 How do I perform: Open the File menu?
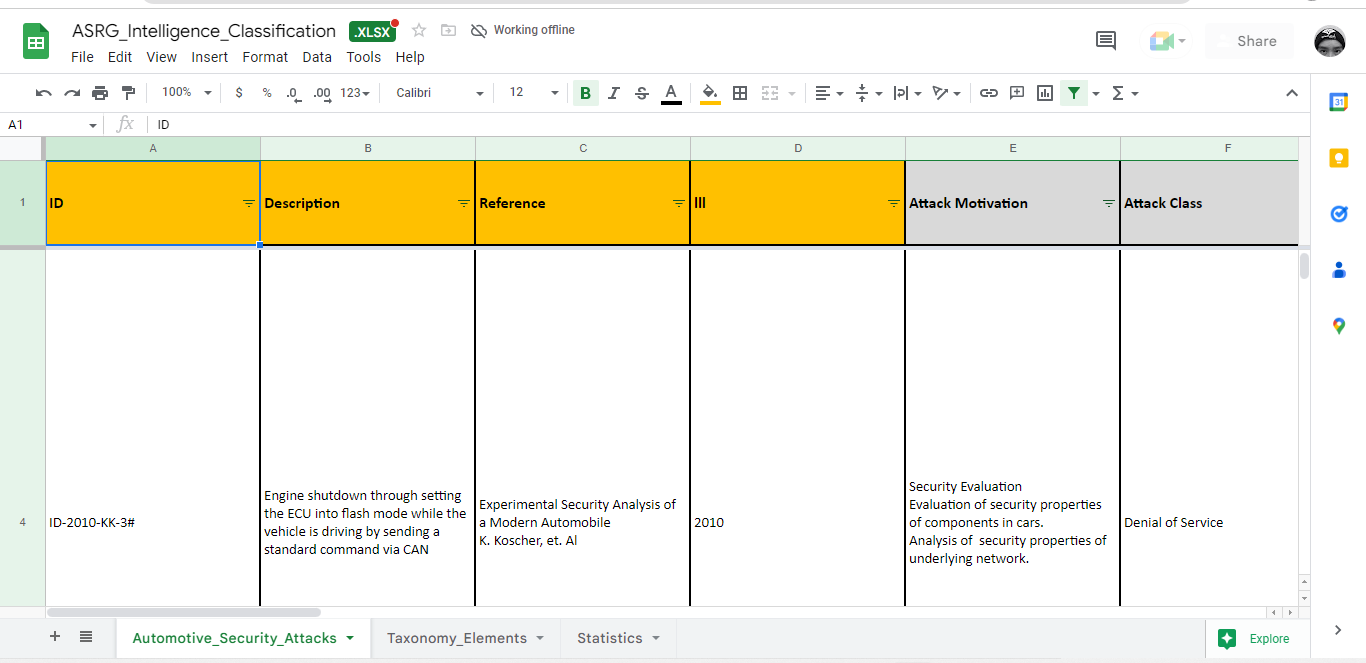point(82,57)
